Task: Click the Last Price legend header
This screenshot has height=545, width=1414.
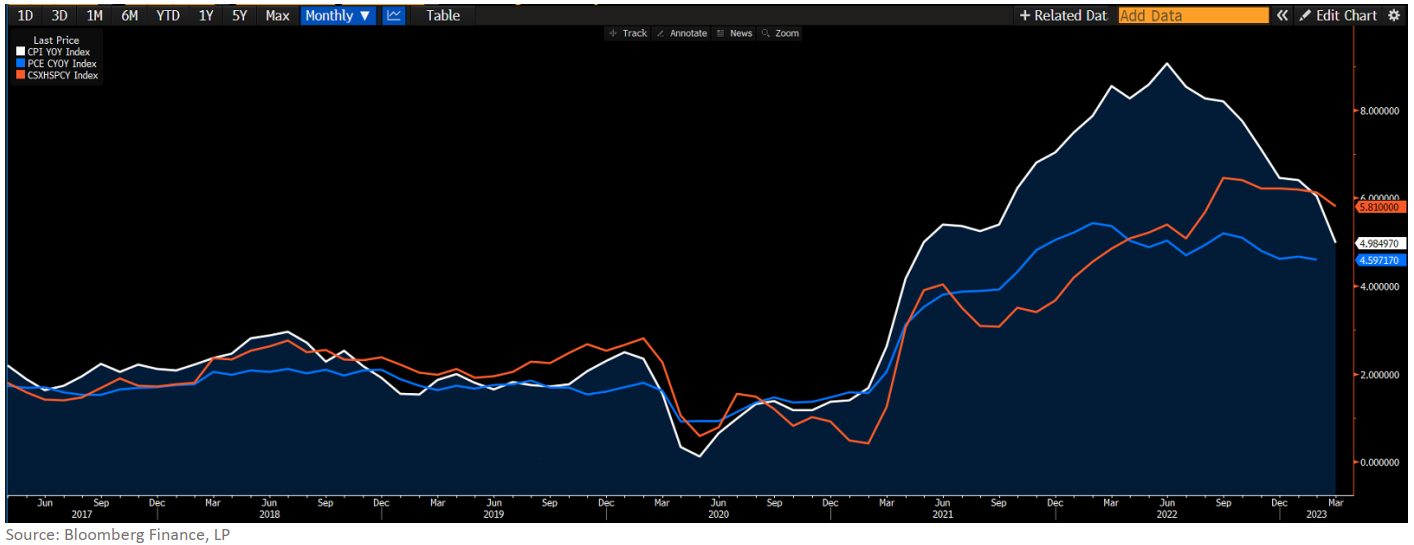Action: coord(54,40)
